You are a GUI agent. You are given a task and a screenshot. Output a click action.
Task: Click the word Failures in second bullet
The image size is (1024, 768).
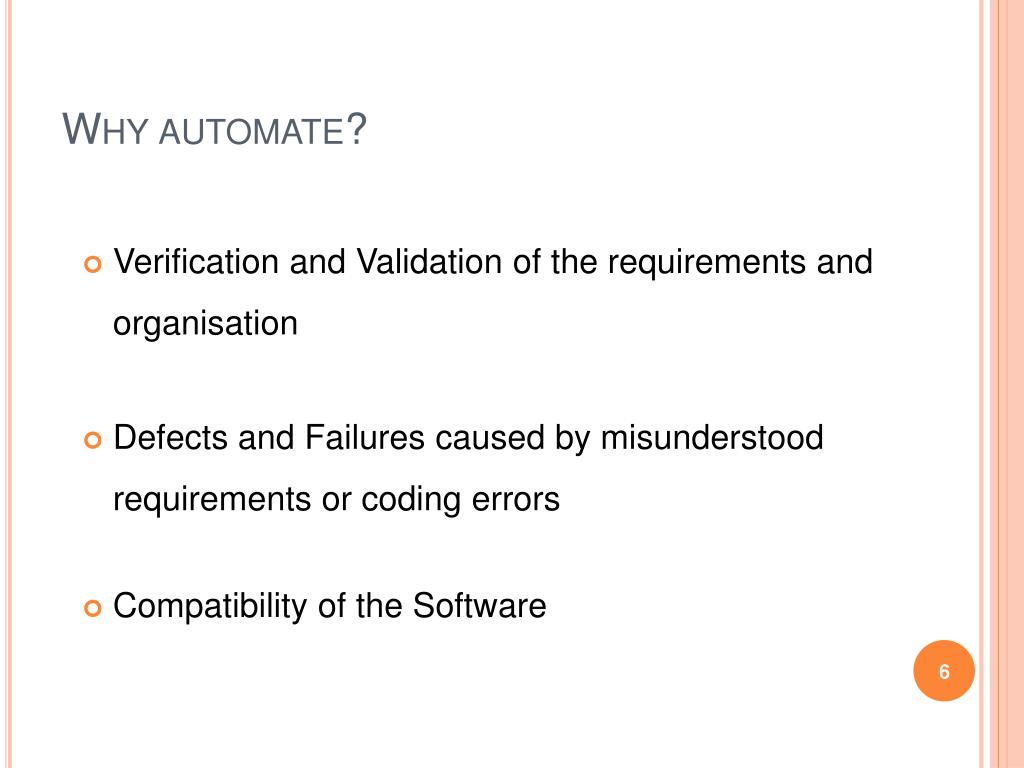[x=364, y=437]
